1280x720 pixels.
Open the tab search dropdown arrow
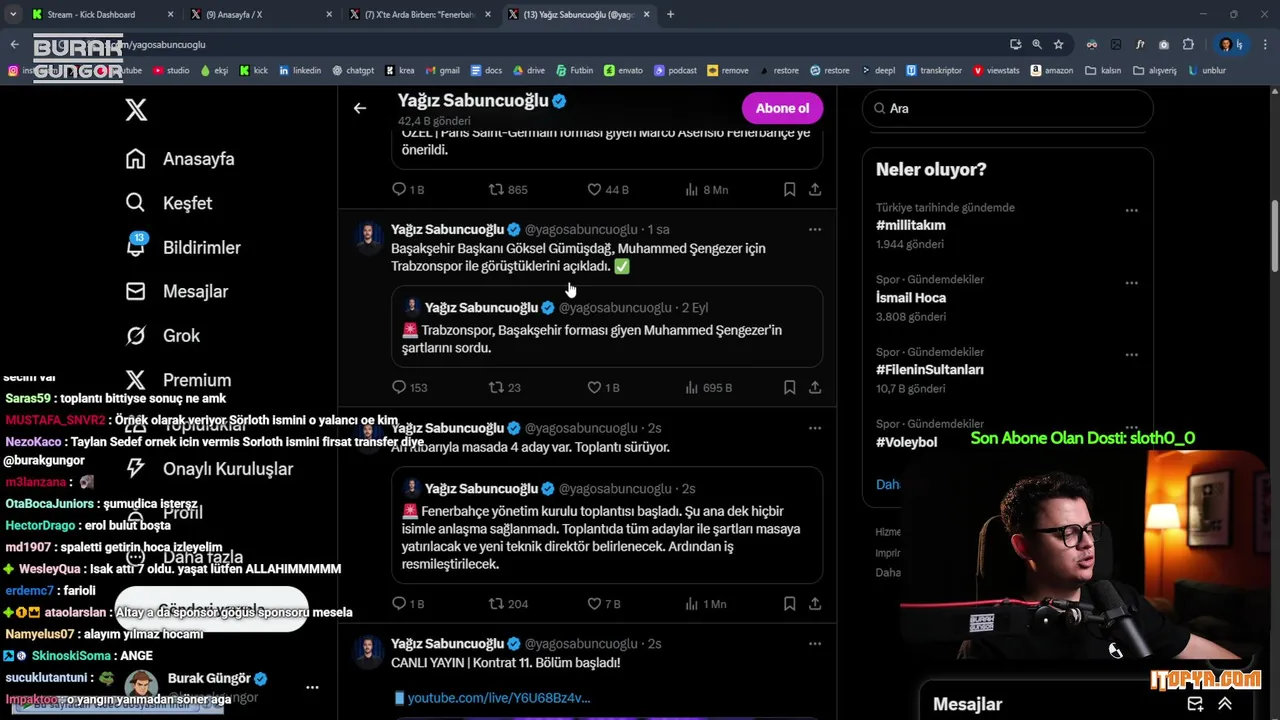(x=13, y=14)
